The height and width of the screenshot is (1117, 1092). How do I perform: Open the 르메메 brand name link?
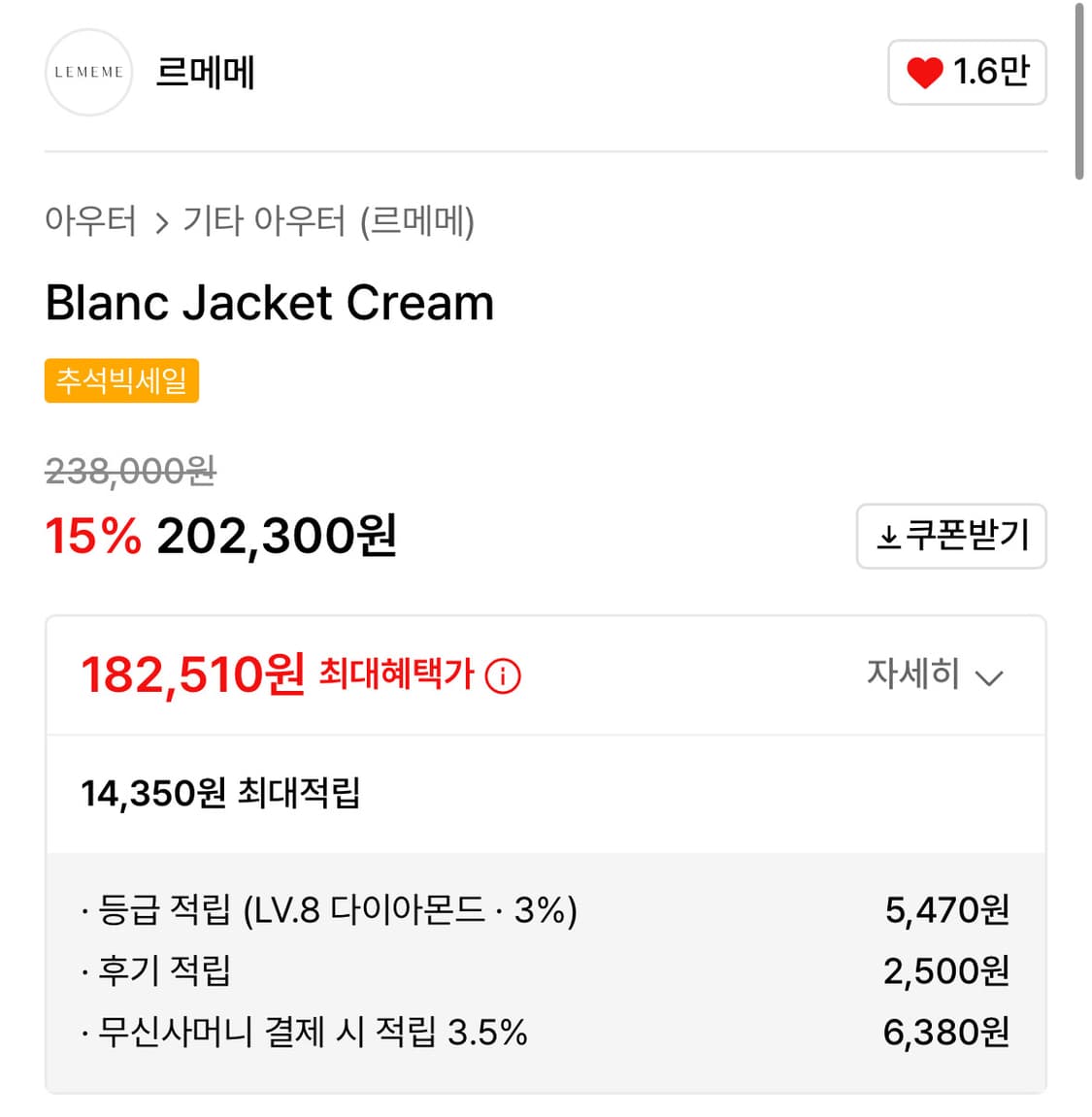point(205,73)
